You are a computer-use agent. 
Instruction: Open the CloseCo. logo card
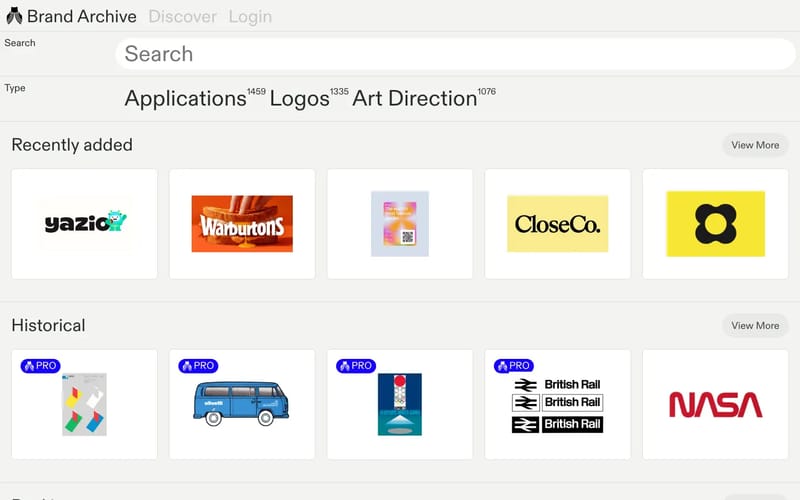tap(558, 224)
